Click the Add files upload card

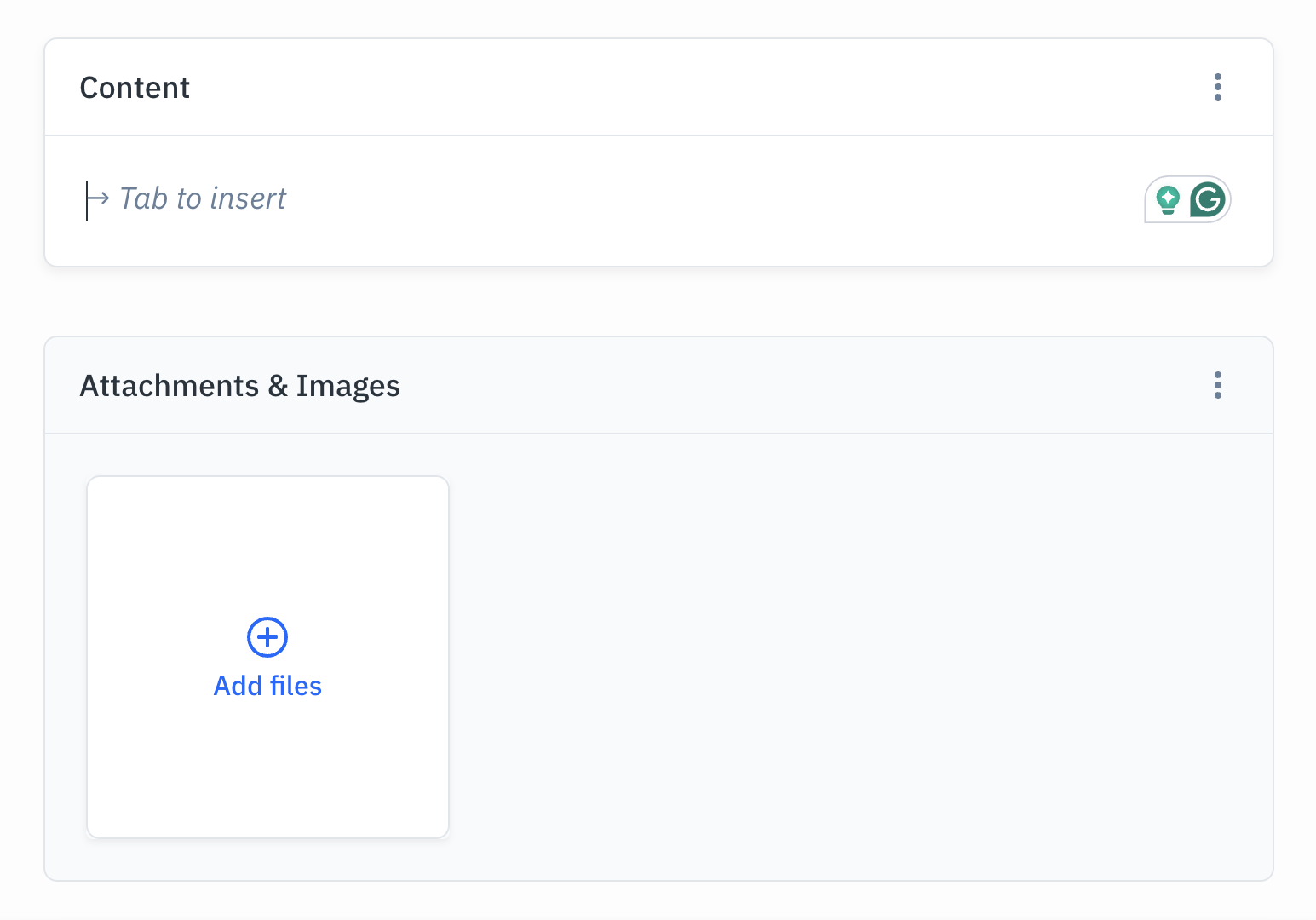pos(267,656)
